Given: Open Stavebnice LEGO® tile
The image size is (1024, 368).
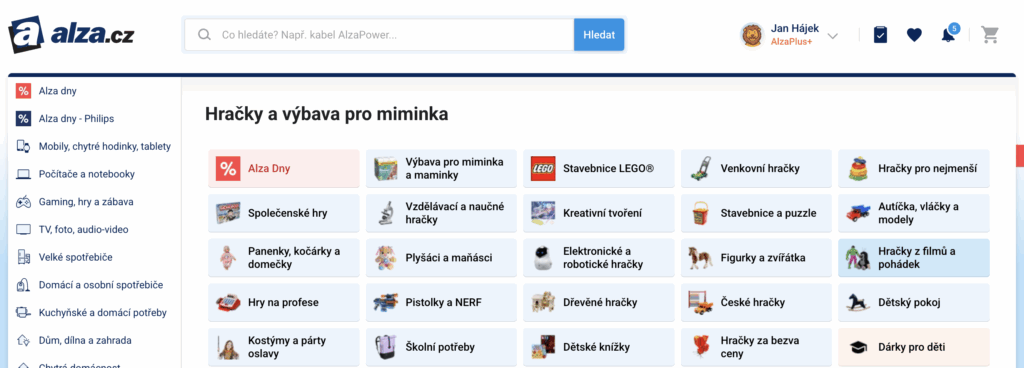Looking at the screenshot, I should click(x=599, y=168).
